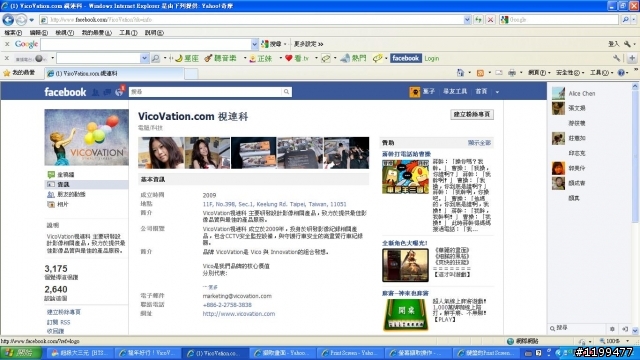The image size is (640, 360).
Task: Click the 聽音樂 guitar toolbar icon
Action: 220,58
